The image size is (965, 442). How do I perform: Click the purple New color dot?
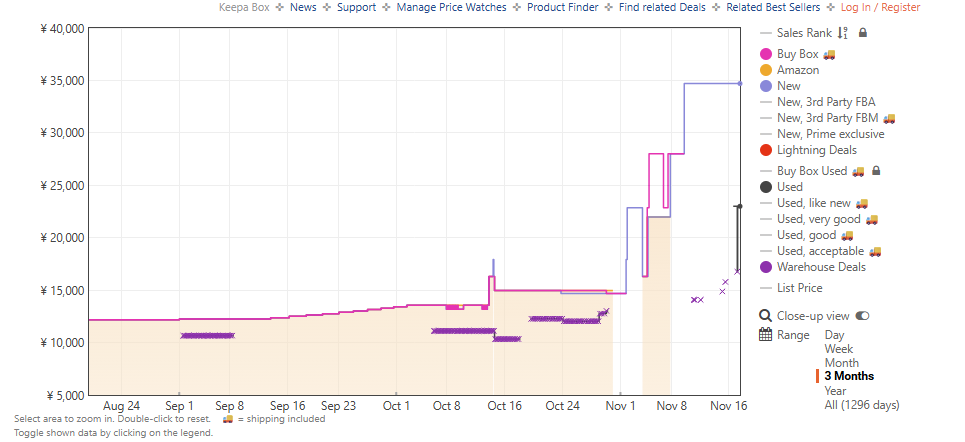pyautogui.click(x=766, y=86)
